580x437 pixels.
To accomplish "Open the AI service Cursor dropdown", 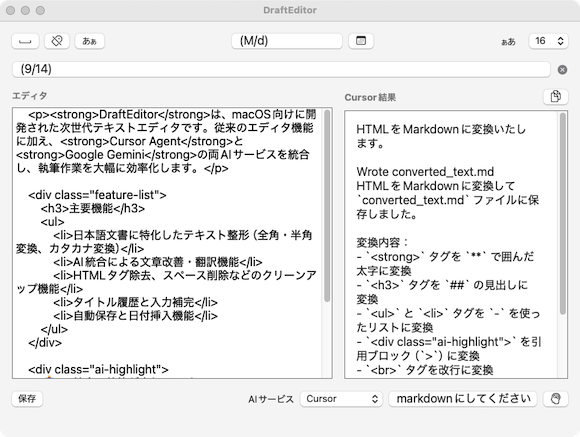I will tap(341, 399).
